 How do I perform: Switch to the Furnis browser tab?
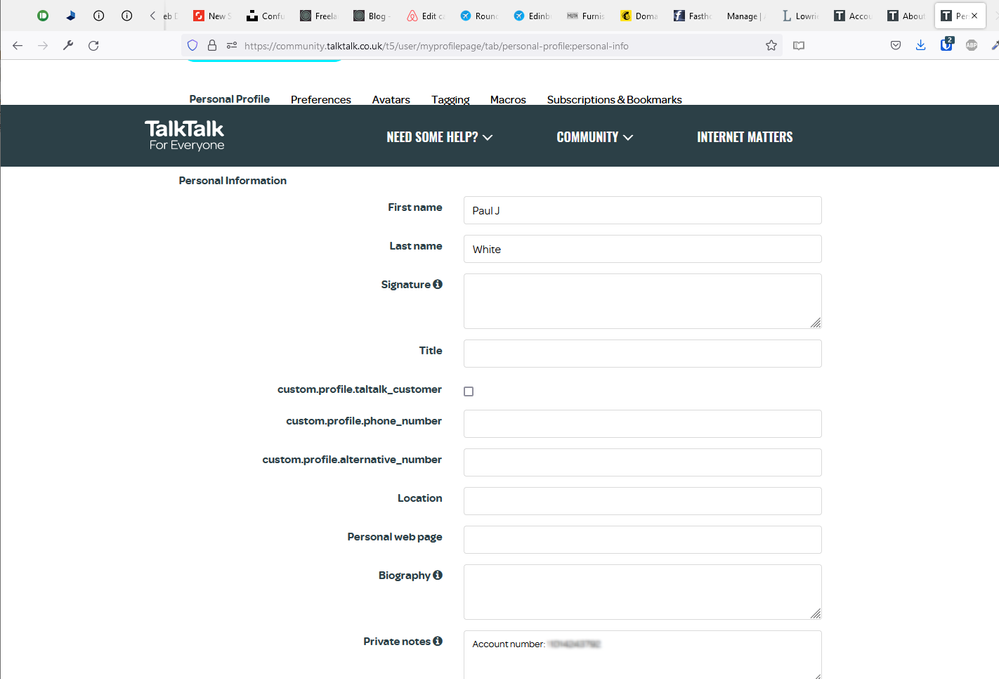tap(586, 16)
